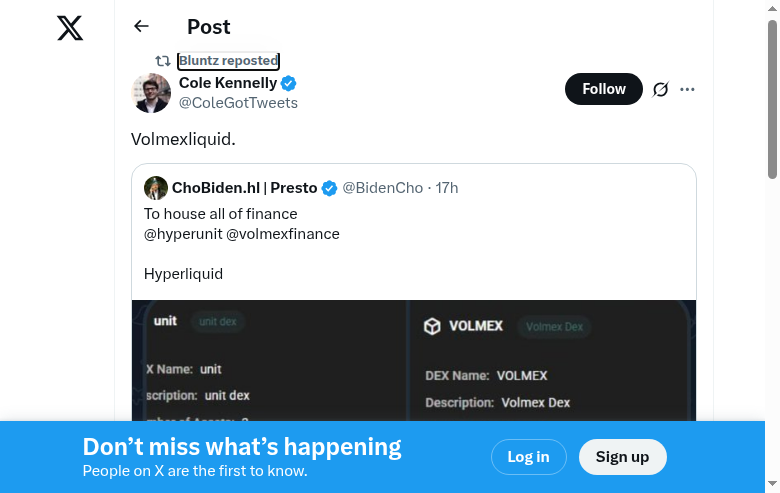
Task: Go back using the left arrow
Action: pyautogui.click(x=142, y=27)
